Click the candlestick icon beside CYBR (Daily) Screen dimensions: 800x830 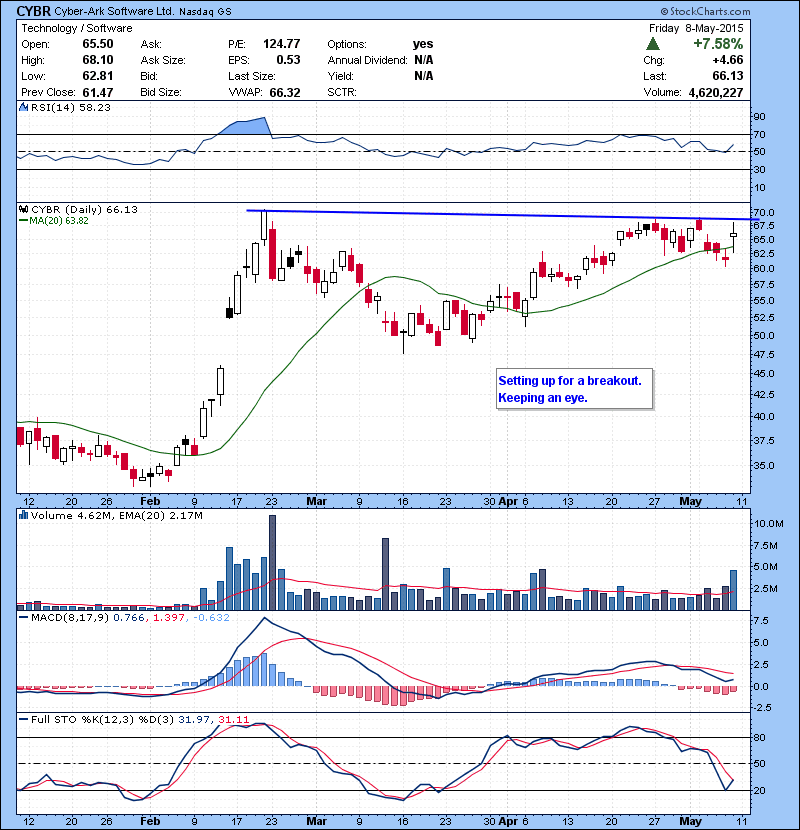click(x=23, y=210)
